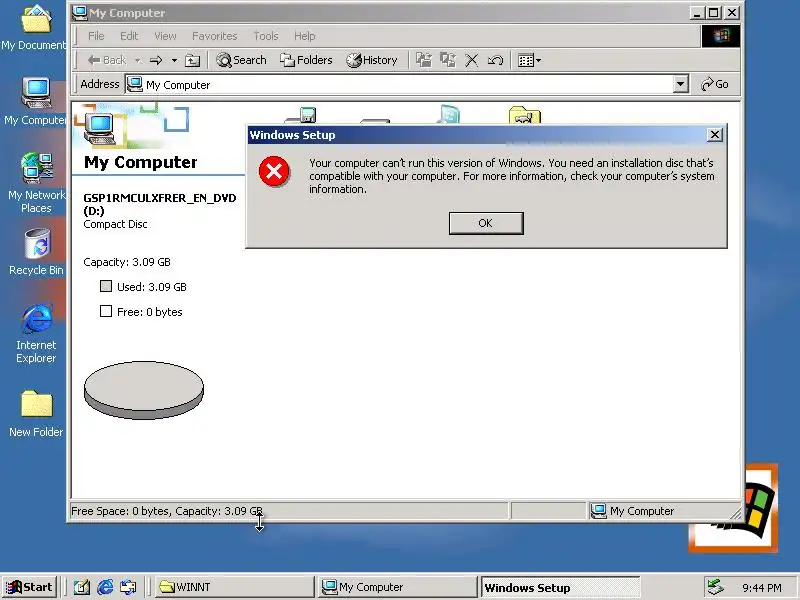Click the Outlook Express quick launch icon

click(x=128, y=587)
